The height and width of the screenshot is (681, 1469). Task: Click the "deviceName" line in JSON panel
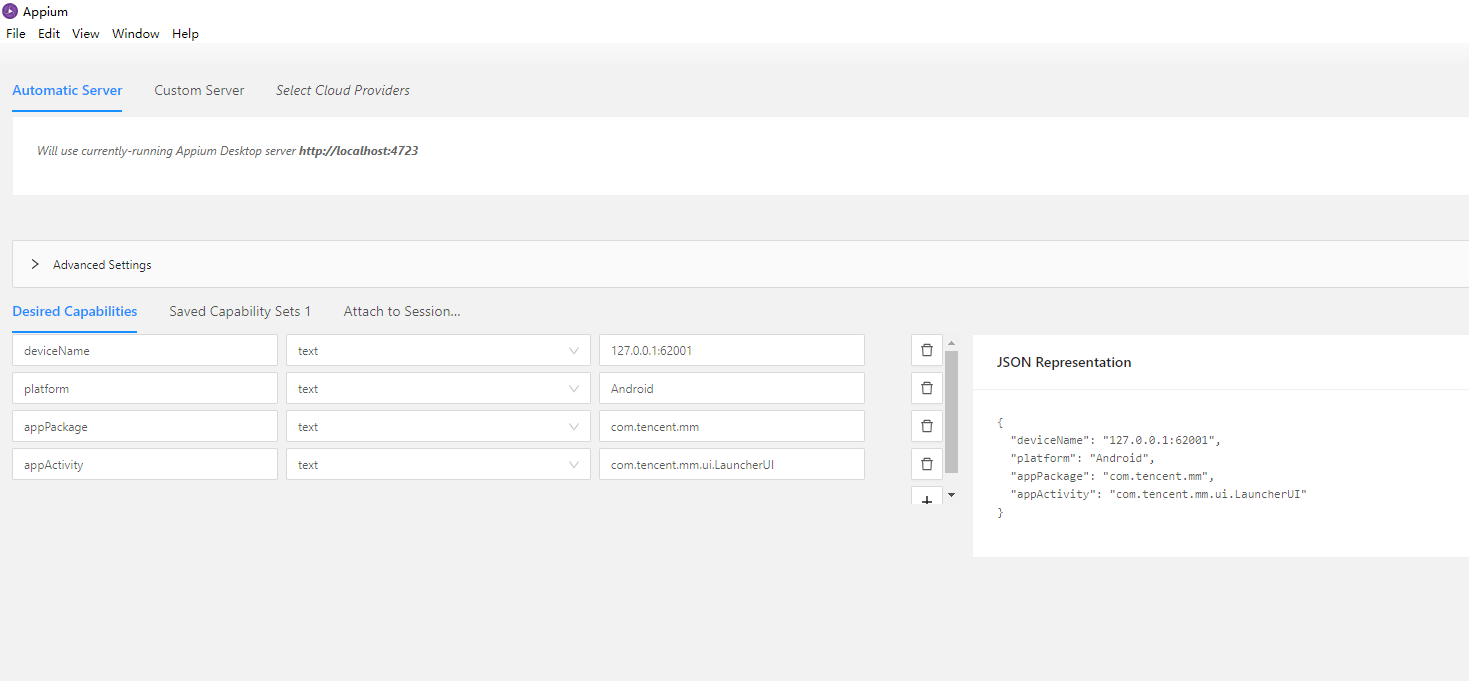(x=1116, y=440)
